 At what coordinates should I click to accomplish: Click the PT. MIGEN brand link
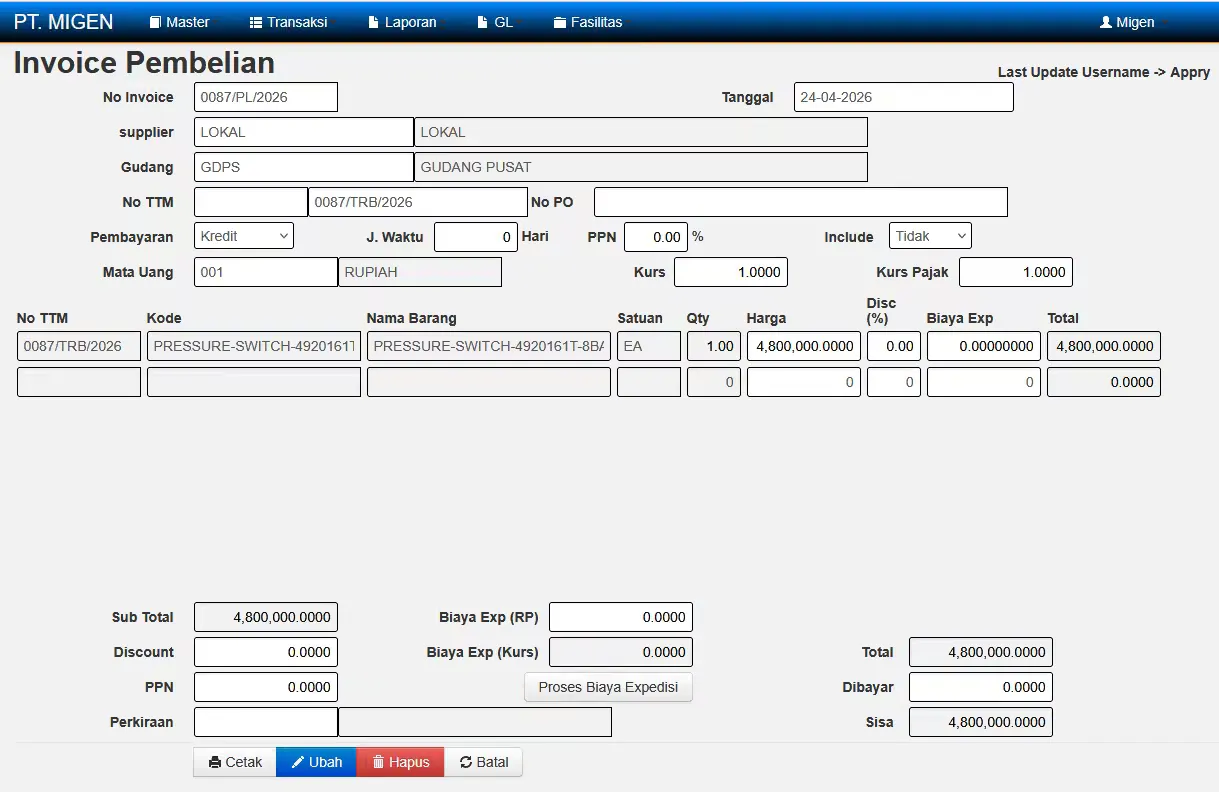(x=64, y=22)
